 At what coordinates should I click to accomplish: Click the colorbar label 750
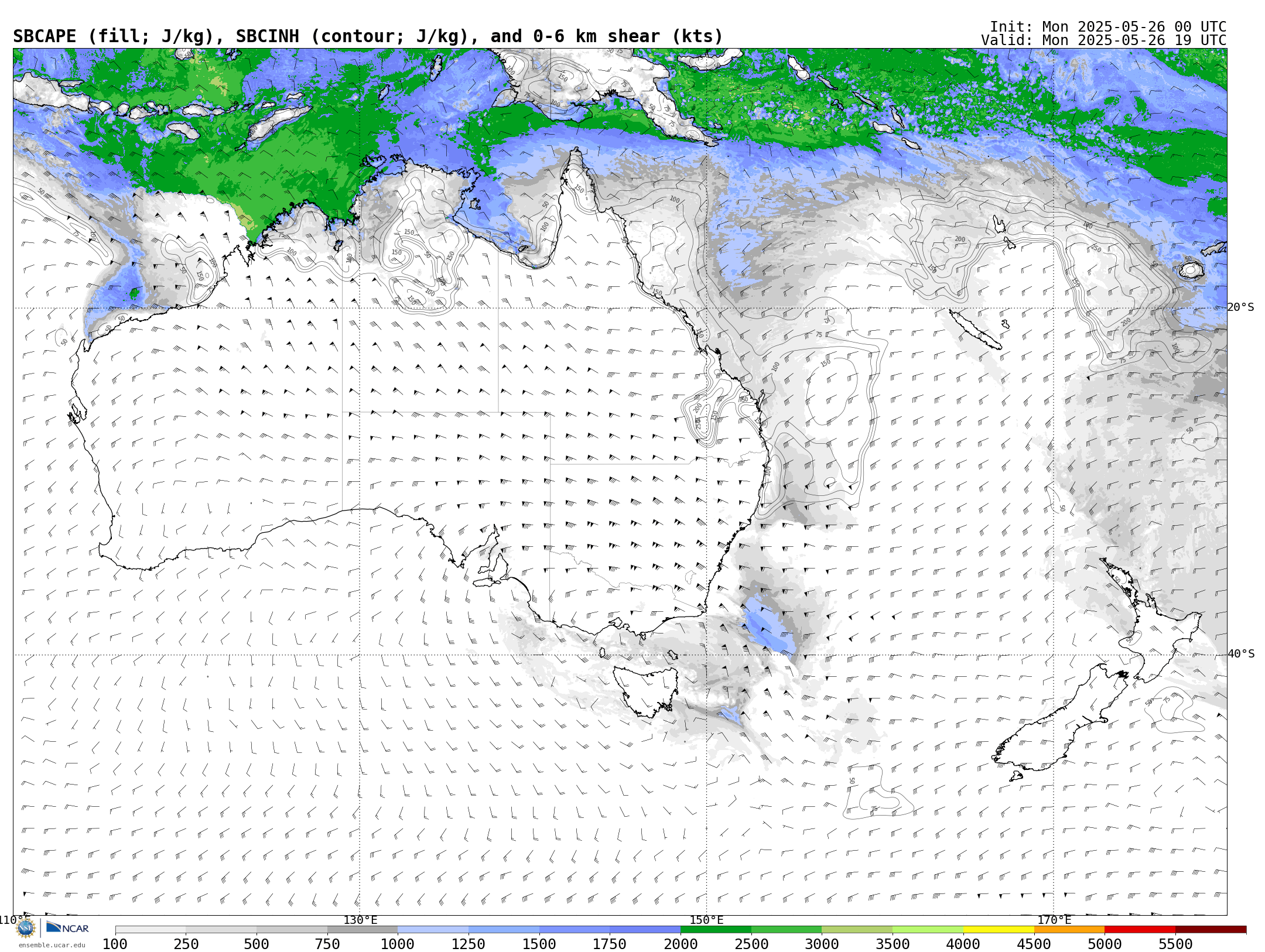pyautogui.click(x=327, y=944)
